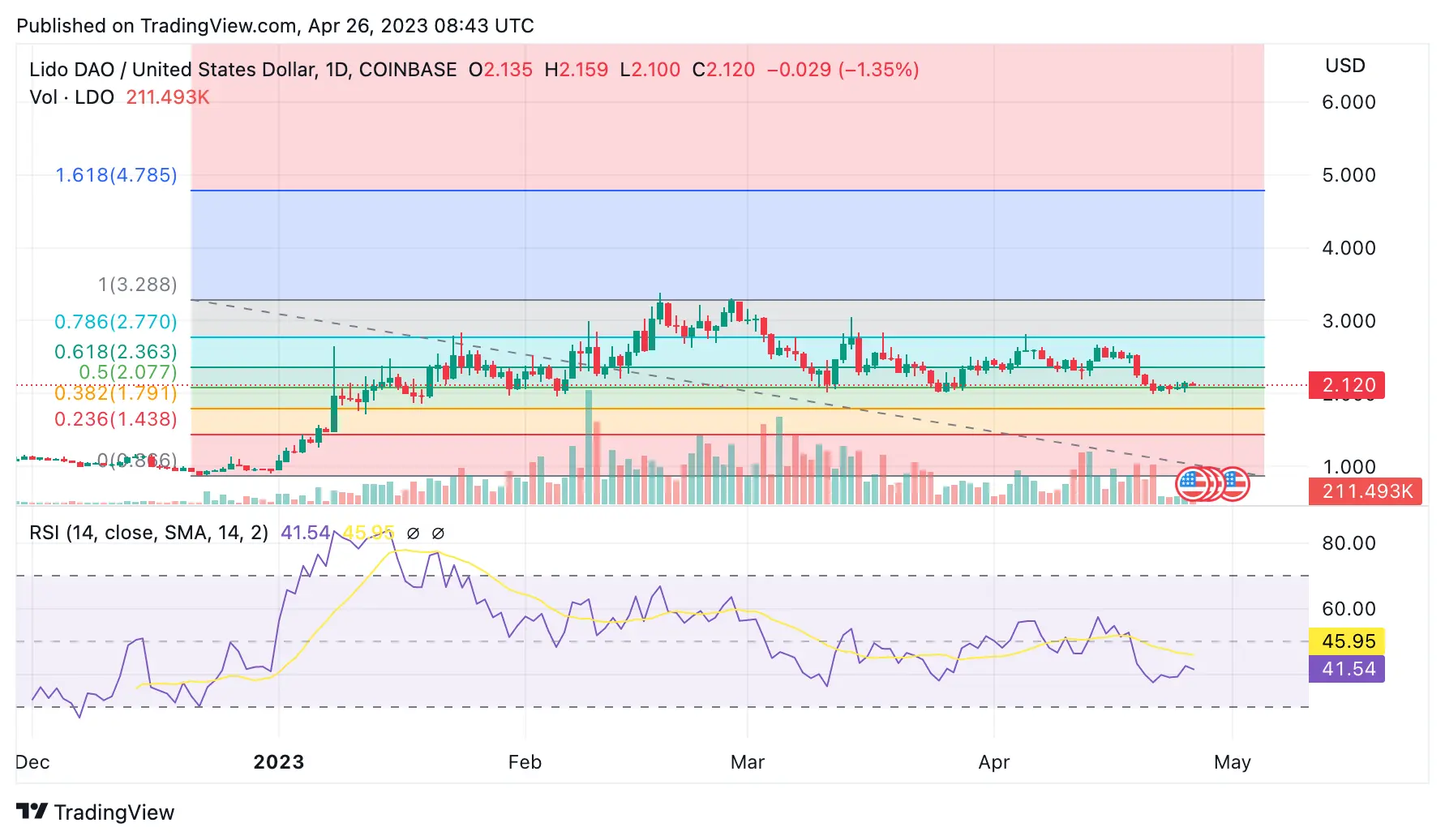Click the Lido DAO / United States Dollar title
The height and width of the screenshot is (840, 1445).
click(x=242, y=70)
